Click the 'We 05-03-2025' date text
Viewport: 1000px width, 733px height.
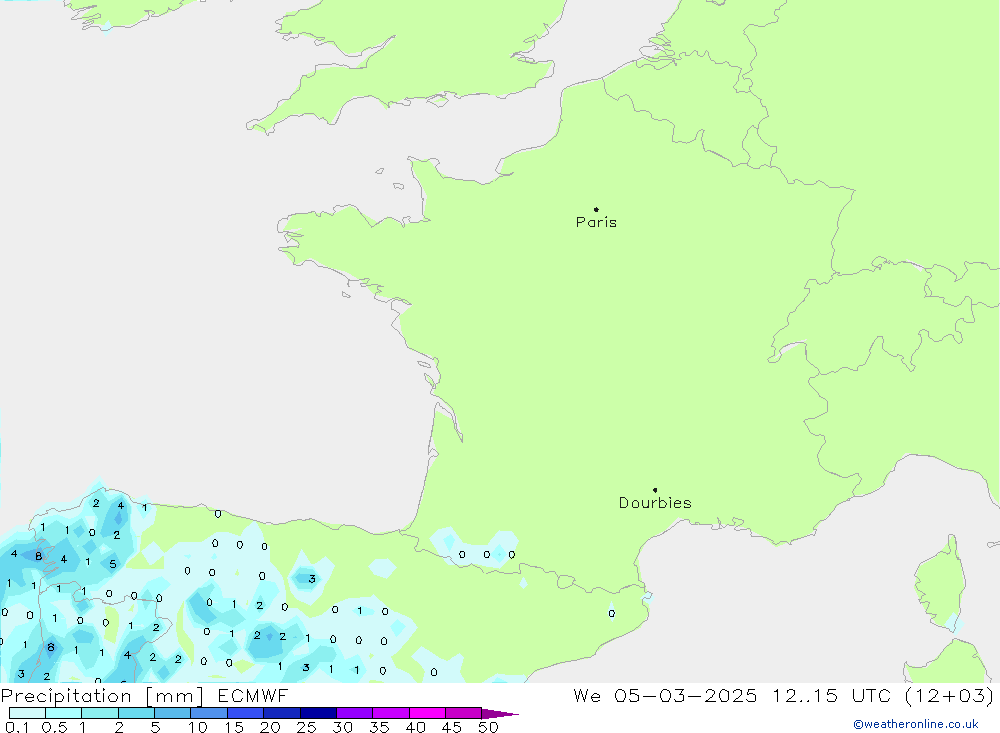pyautogui.click(x=665, y=695)
